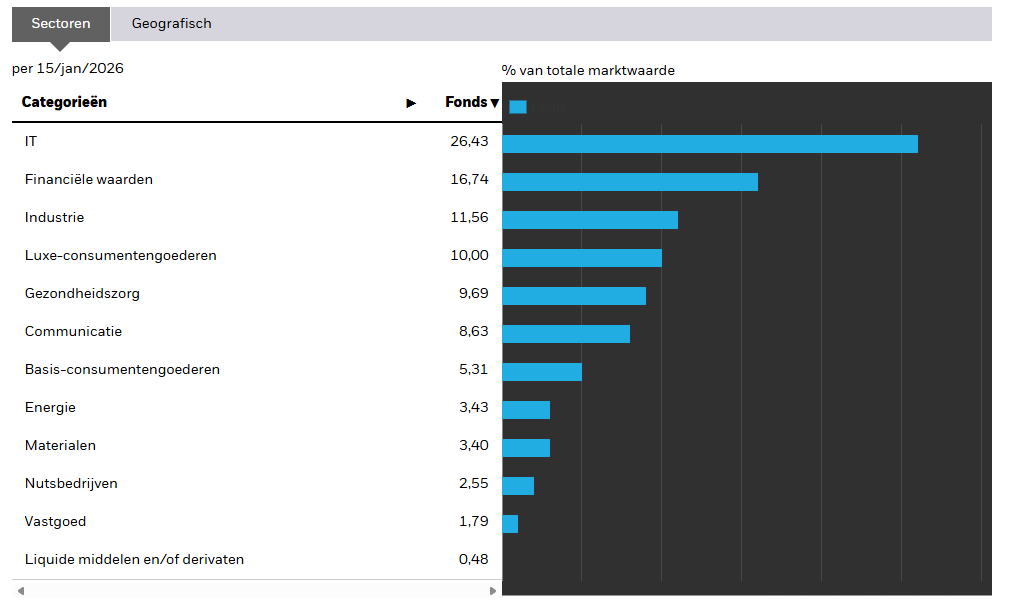Switch to the Geografisch tab
1015x600 pixels.
tap(171, 24)
